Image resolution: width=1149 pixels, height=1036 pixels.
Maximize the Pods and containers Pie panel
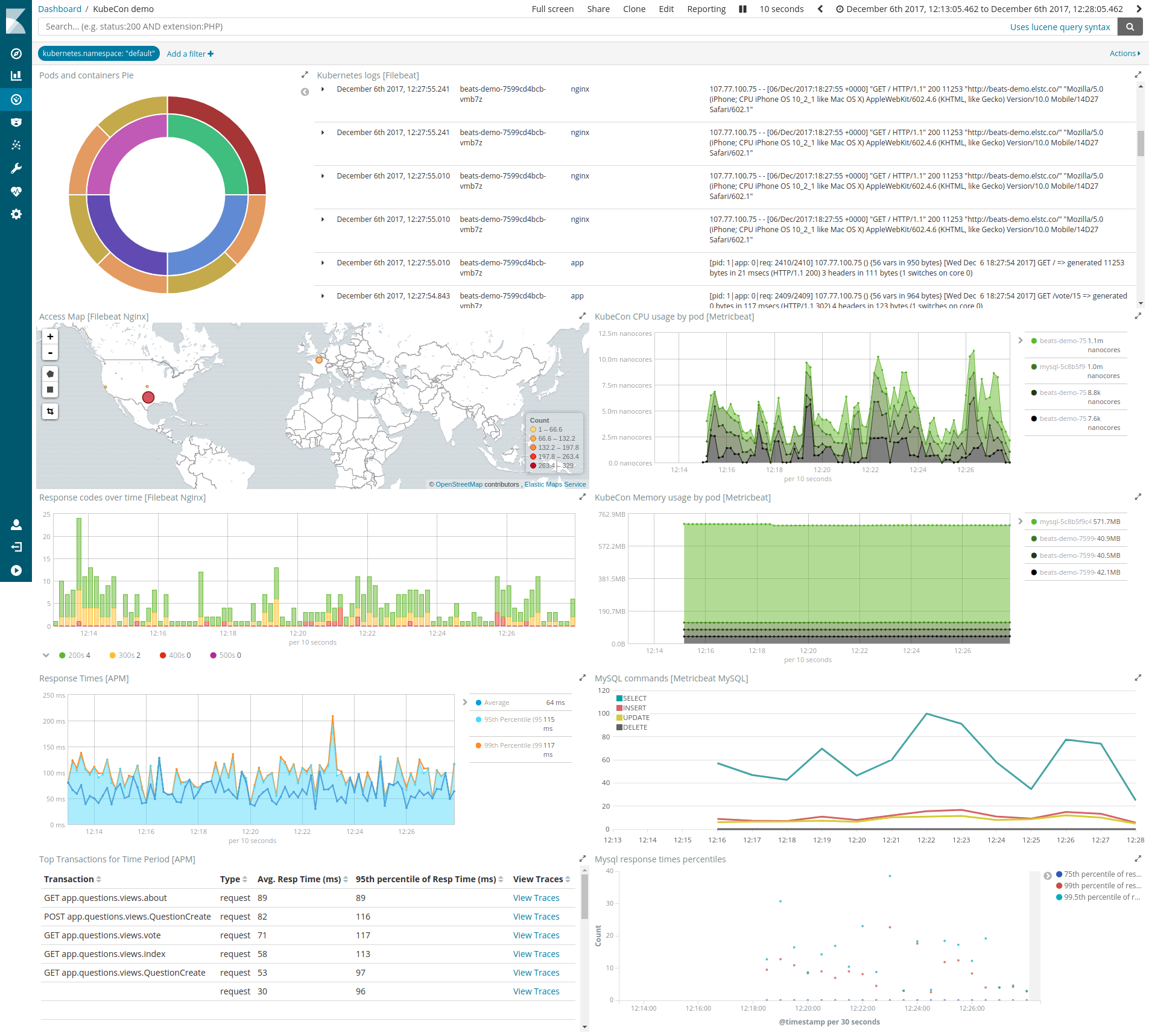(305, 75)
